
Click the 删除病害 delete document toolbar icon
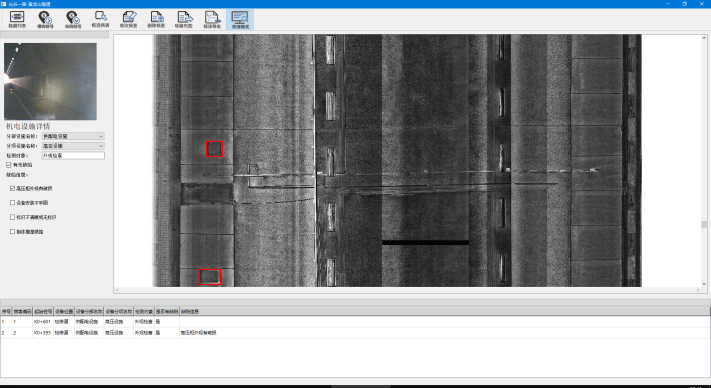pos(156,19)
